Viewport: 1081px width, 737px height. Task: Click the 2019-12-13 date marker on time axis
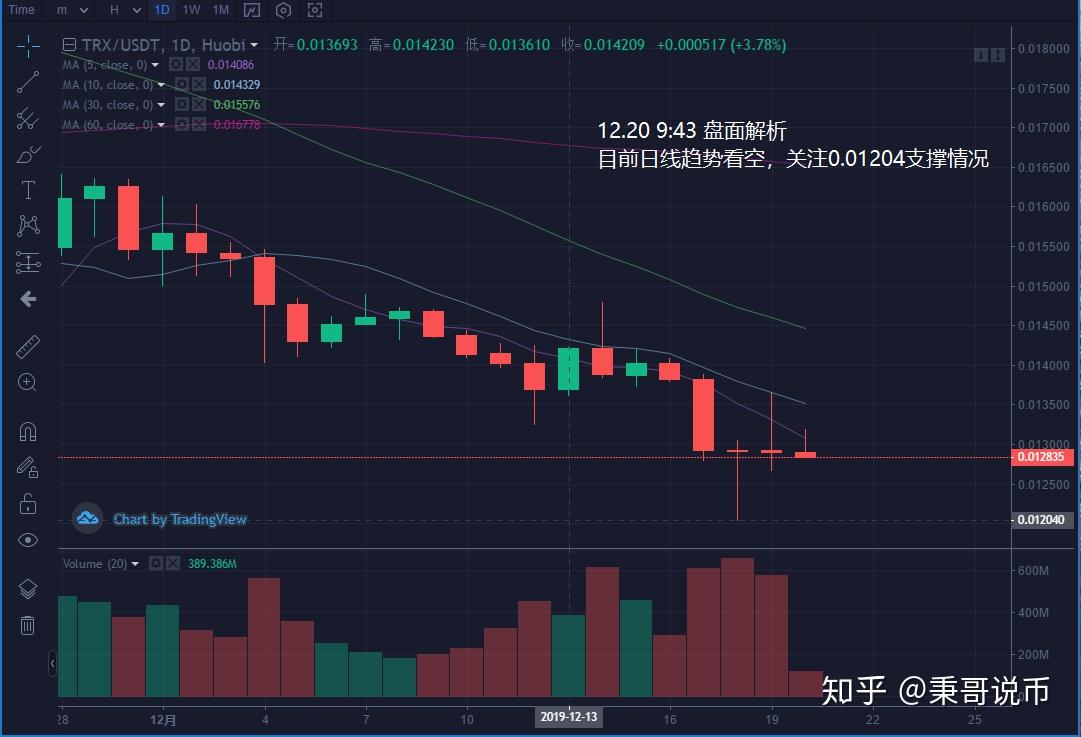click(x=569, y=717)
